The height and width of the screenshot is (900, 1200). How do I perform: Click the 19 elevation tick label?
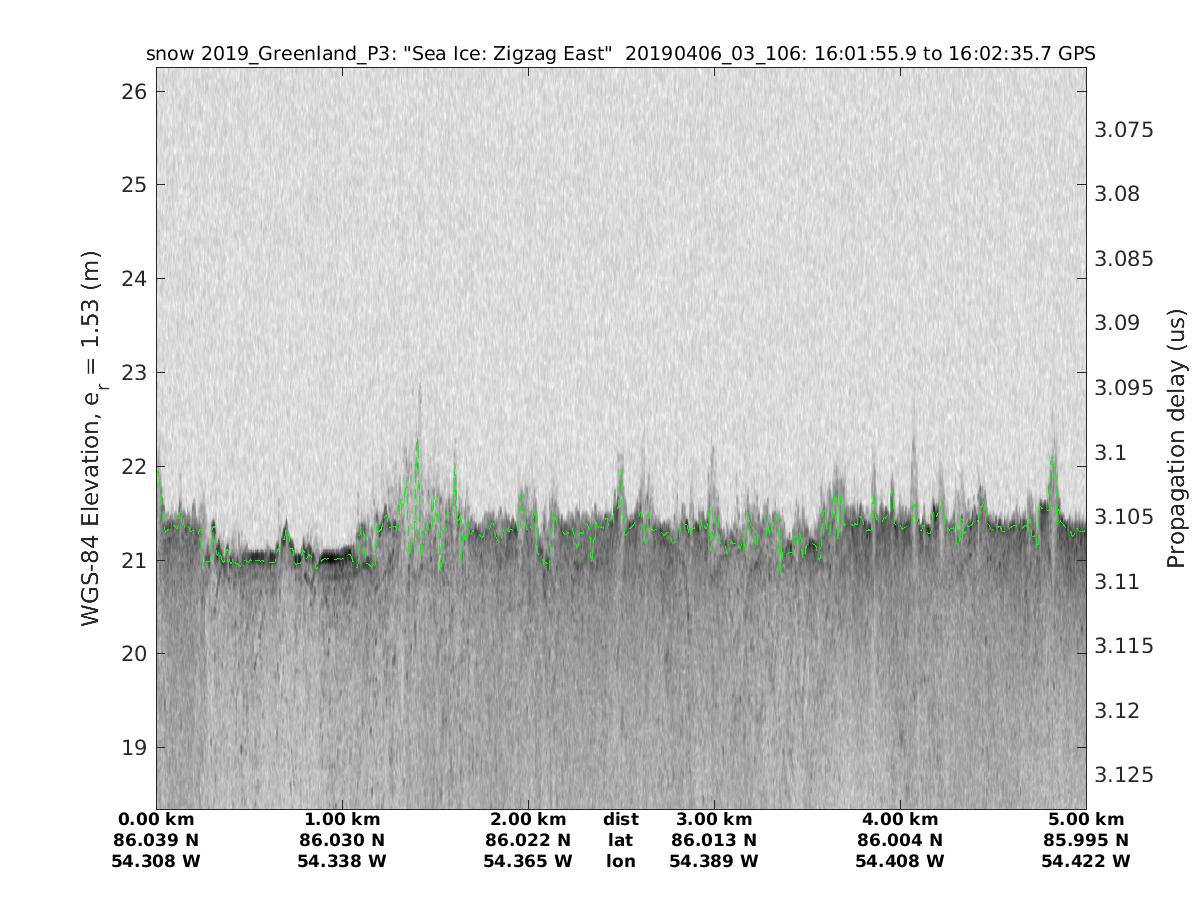pyautogui.click(x=133, y=748)
